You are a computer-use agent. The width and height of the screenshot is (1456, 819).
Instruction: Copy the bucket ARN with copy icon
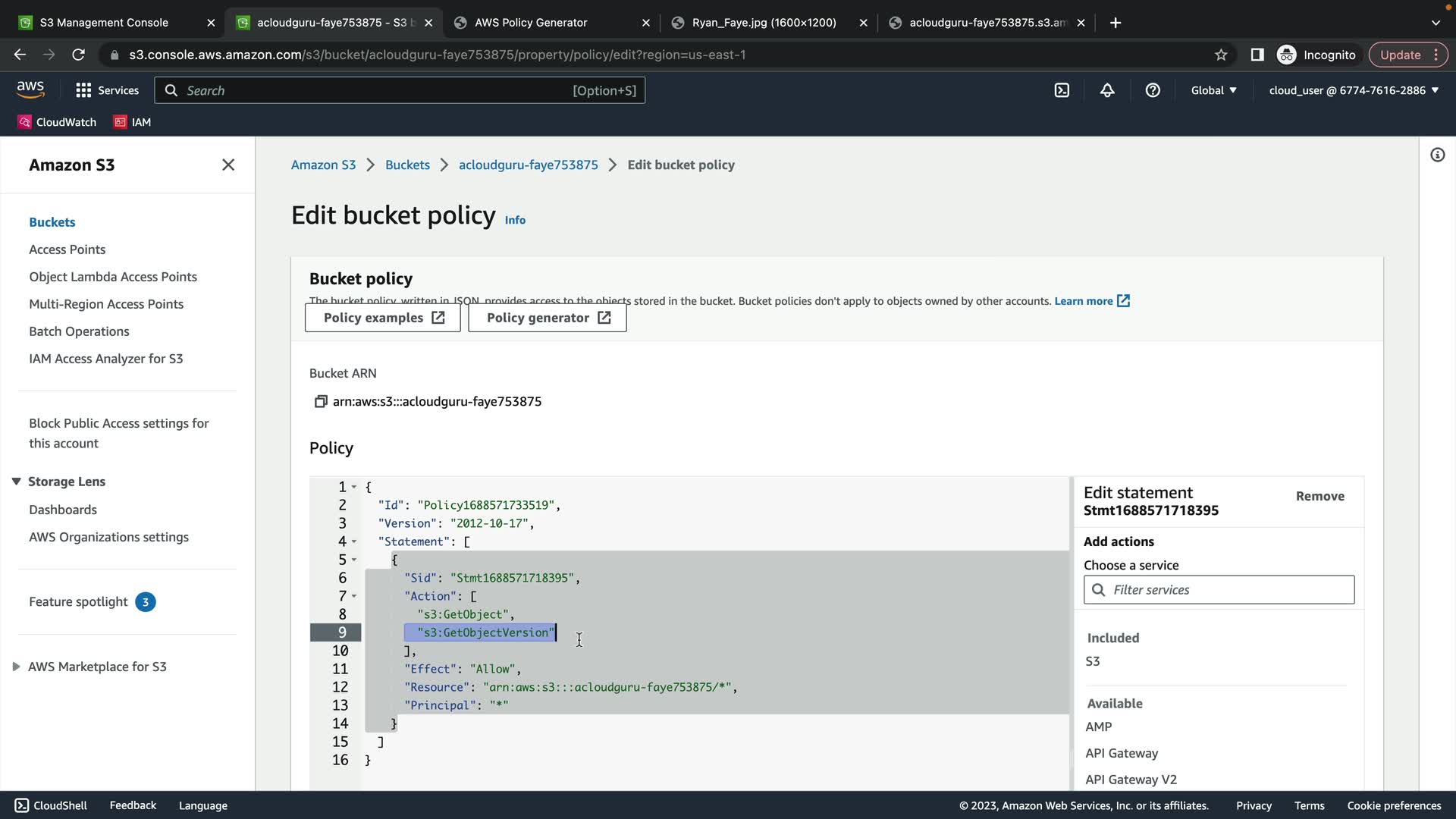click(x=320, y=401)
